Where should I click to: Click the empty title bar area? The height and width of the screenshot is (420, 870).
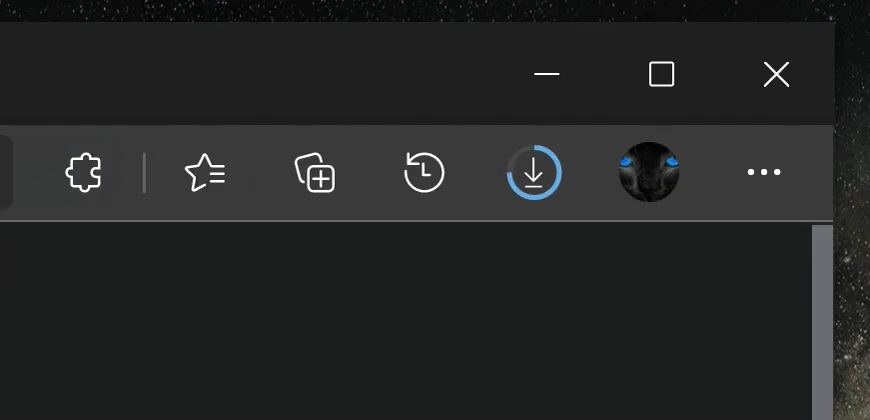tap(250, 74)
